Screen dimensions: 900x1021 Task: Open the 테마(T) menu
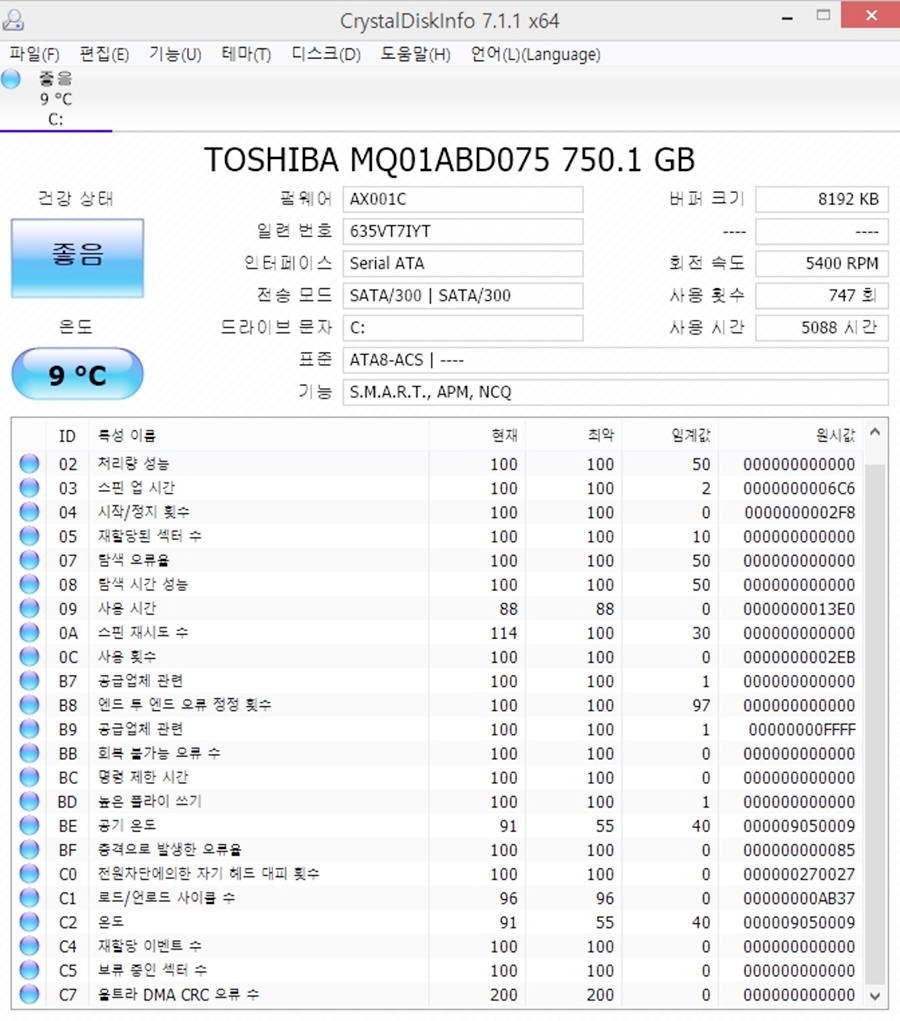pos(246,54)
